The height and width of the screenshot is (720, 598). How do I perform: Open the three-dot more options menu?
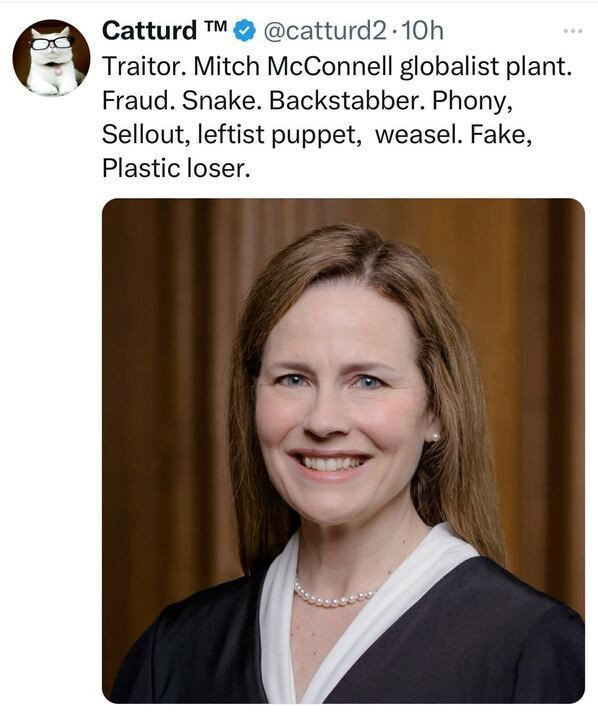pos(573,31)
